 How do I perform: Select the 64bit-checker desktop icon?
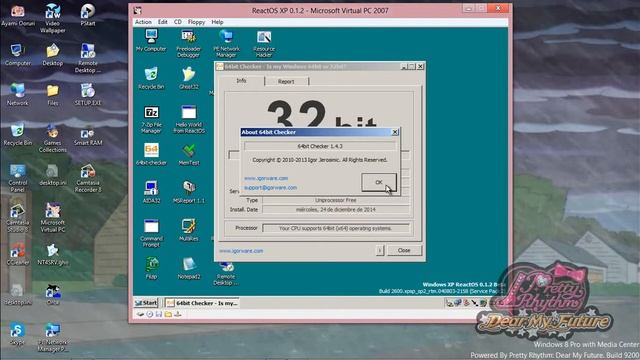pos(151,154)
